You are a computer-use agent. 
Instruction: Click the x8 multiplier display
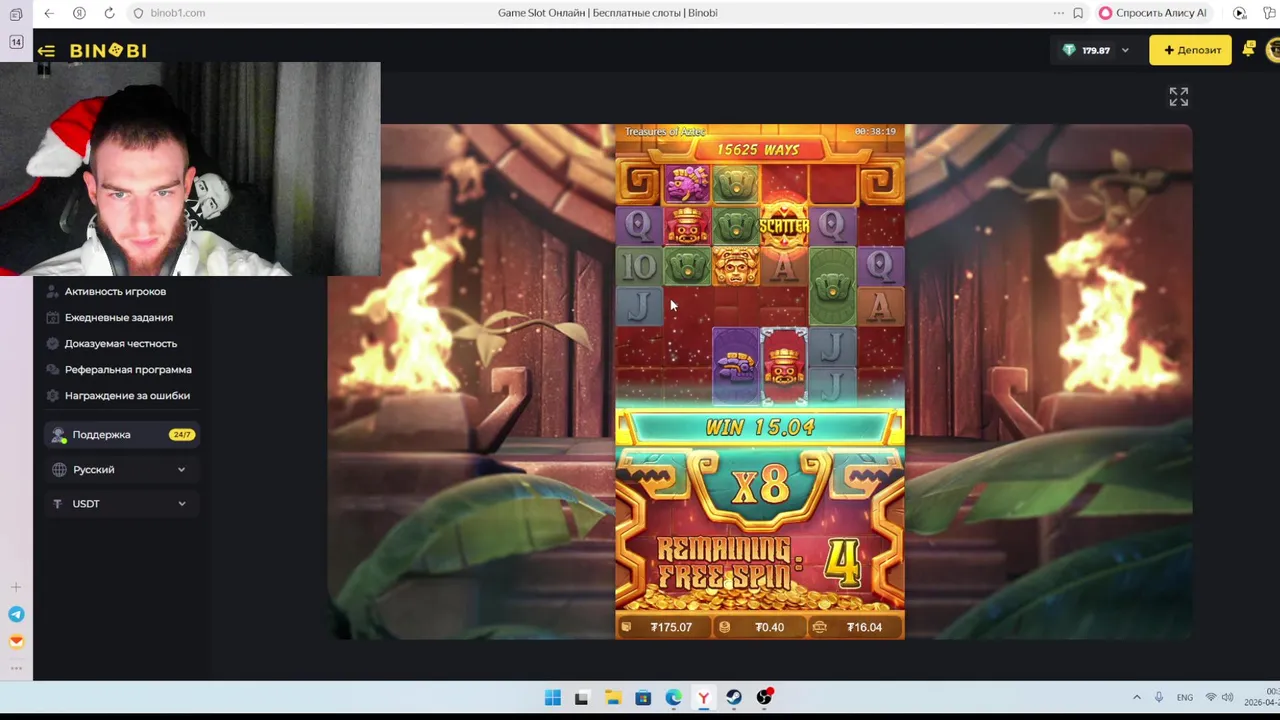click(761, 485)
